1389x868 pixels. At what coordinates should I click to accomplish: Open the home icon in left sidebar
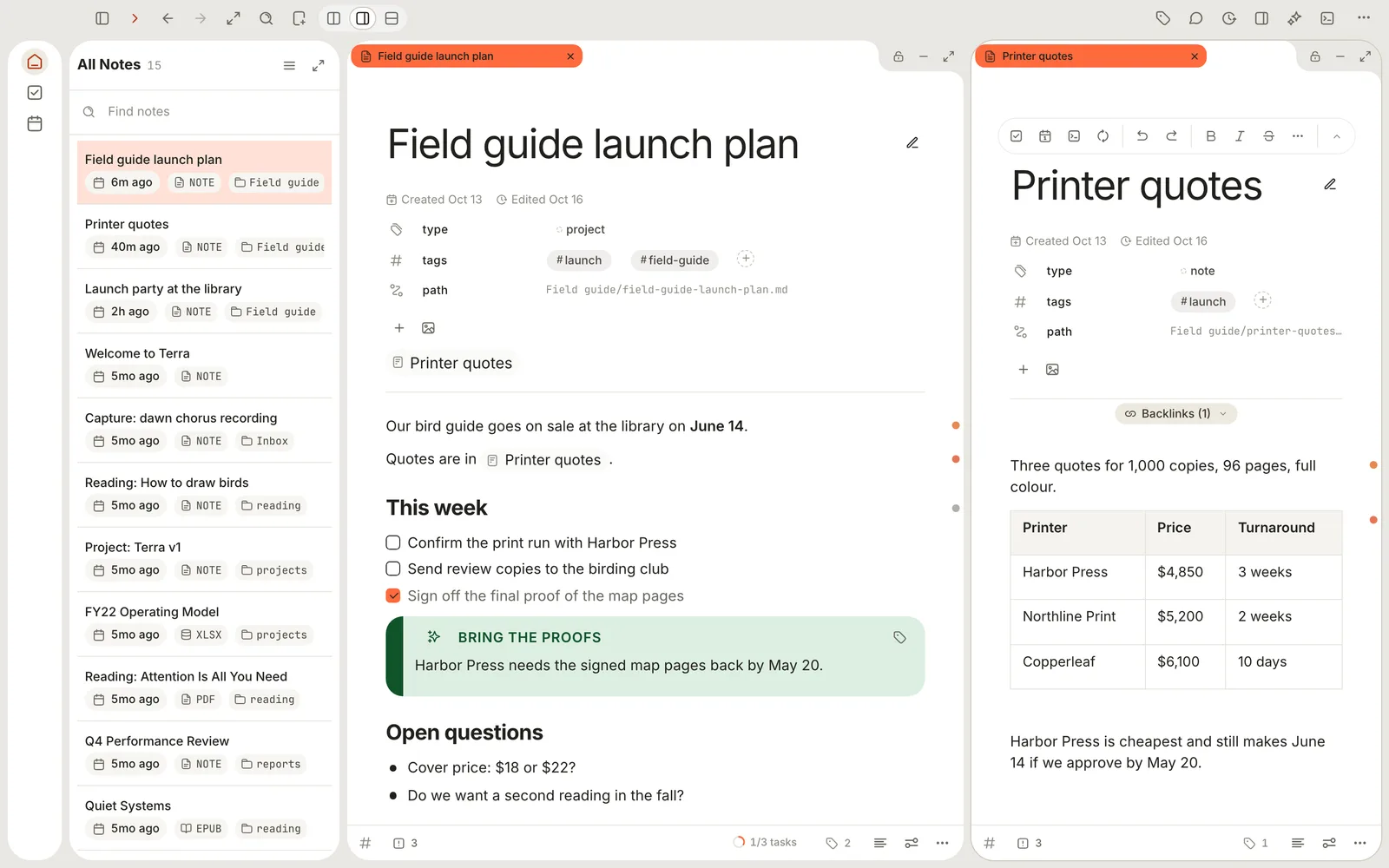click(35, 62)
